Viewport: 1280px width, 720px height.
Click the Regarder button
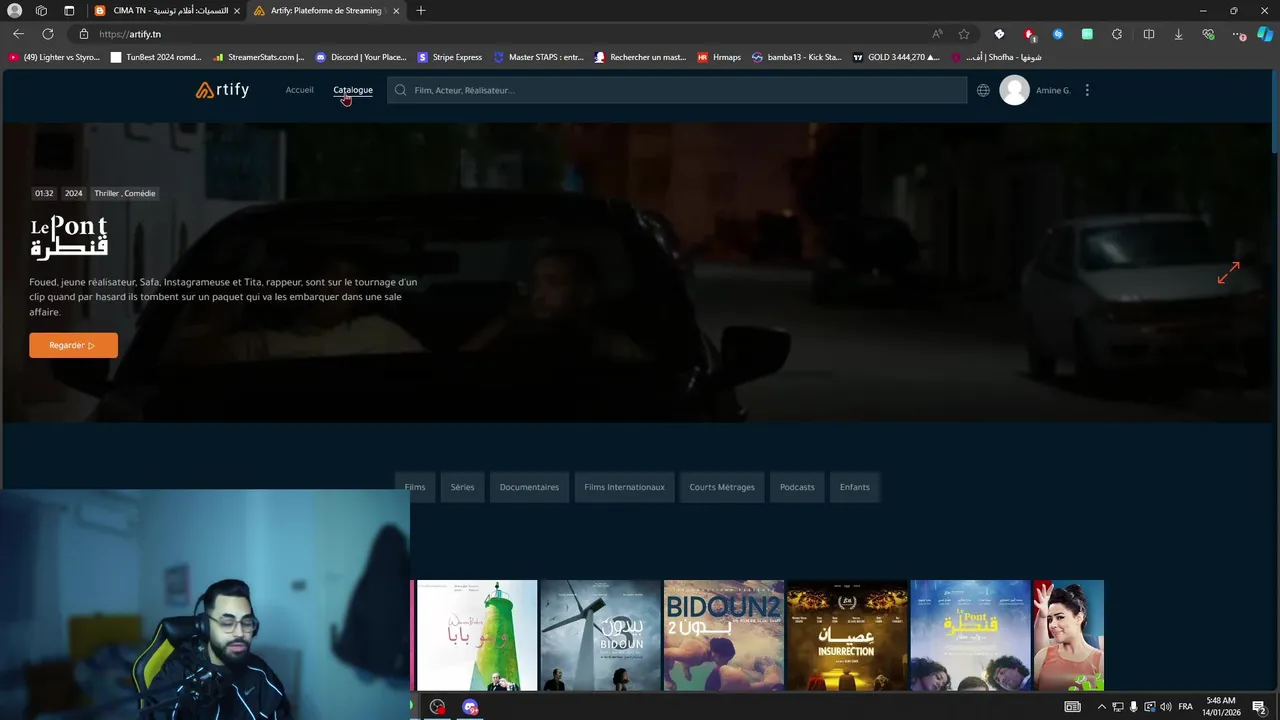tap(73, 345)
